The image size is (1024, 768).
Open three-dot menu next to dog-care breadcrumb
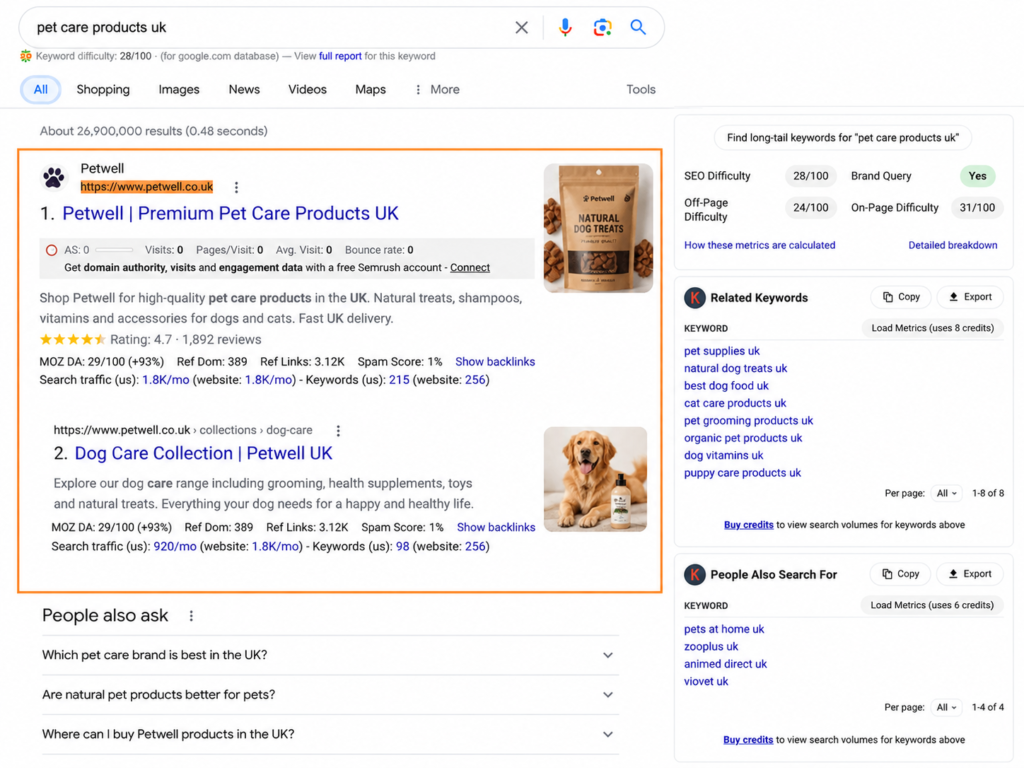click(338, 431)
